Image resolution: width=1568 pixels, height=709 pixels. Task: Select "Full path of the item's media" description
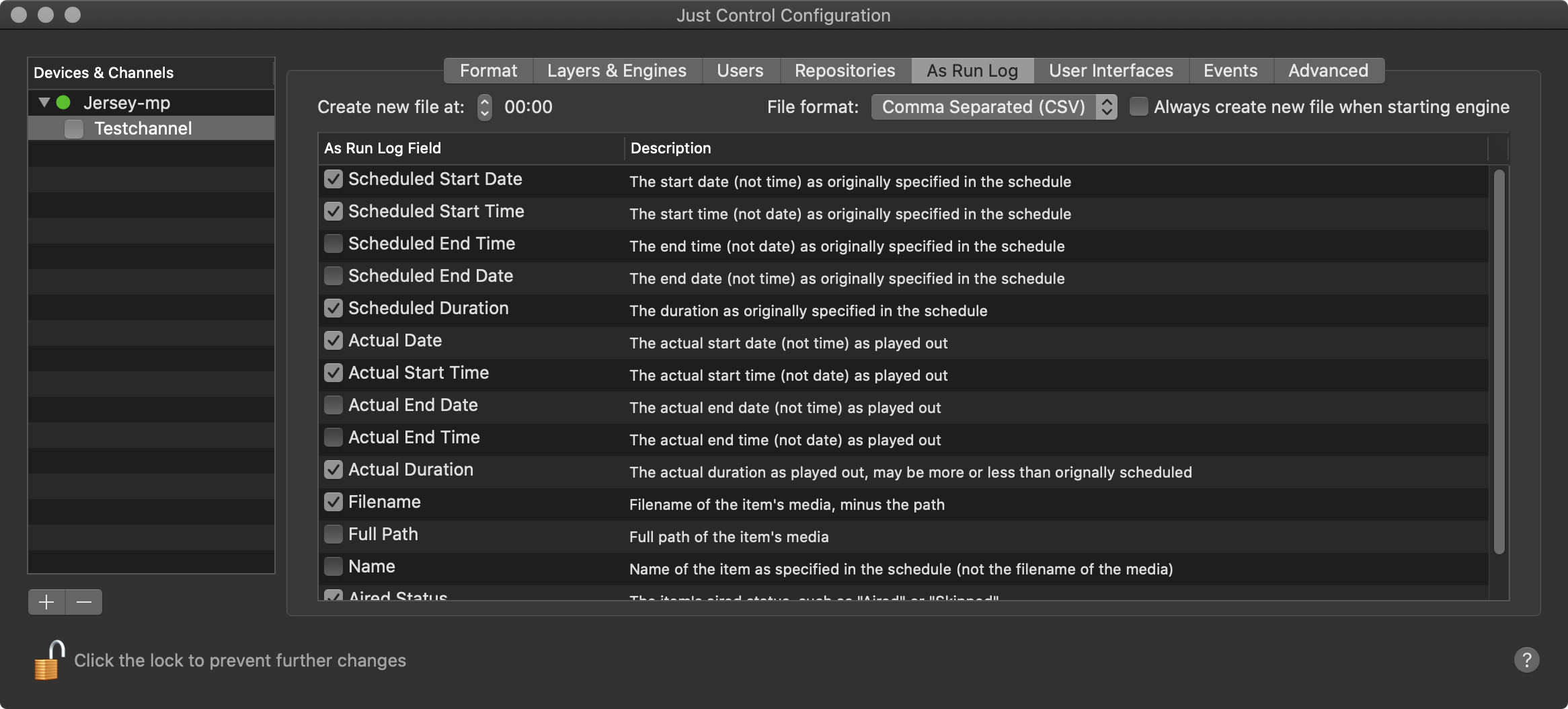729,537
